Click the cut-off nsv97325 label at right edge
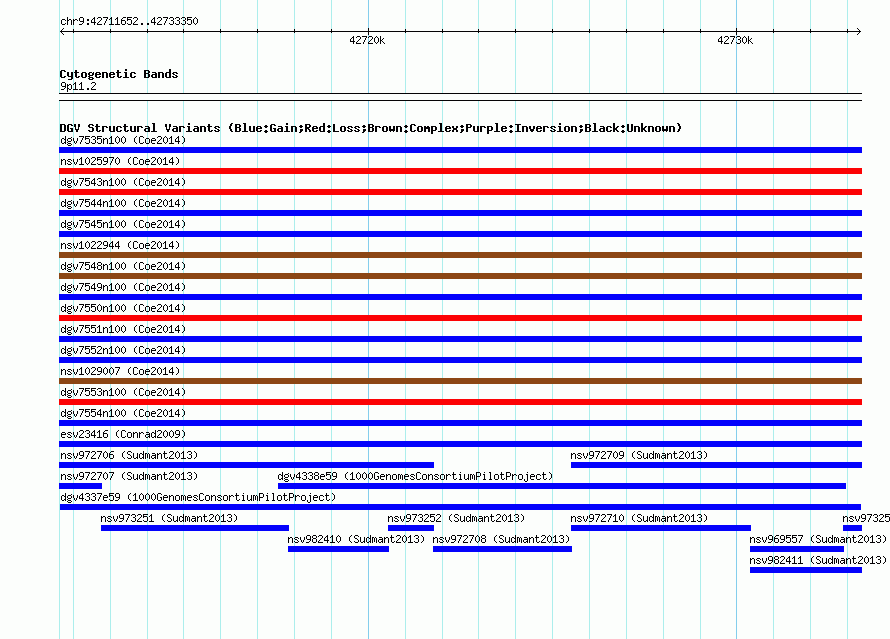This screenshot has height=639, width=890. [866, 518]
